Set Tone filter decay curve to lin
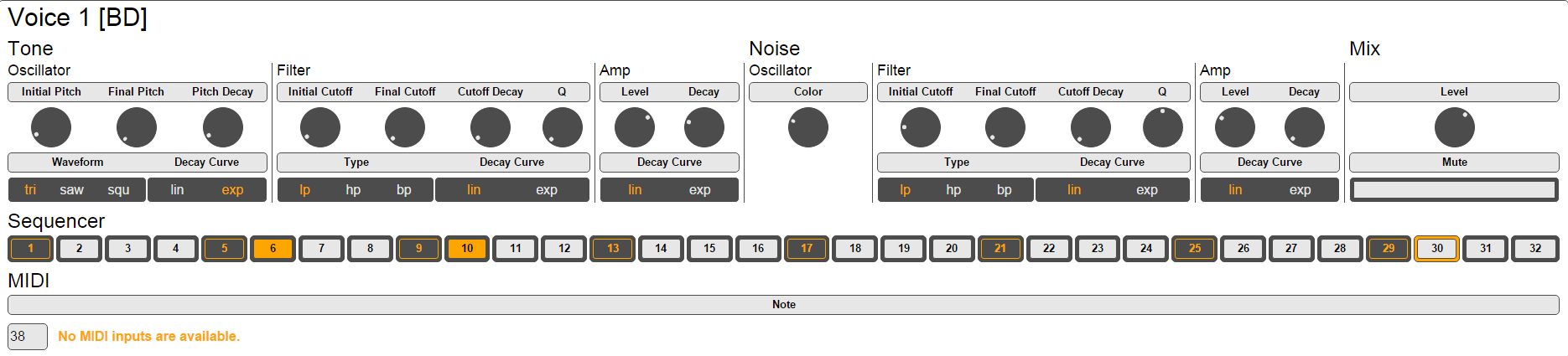 pyautogui.click(x=474, y=190)
